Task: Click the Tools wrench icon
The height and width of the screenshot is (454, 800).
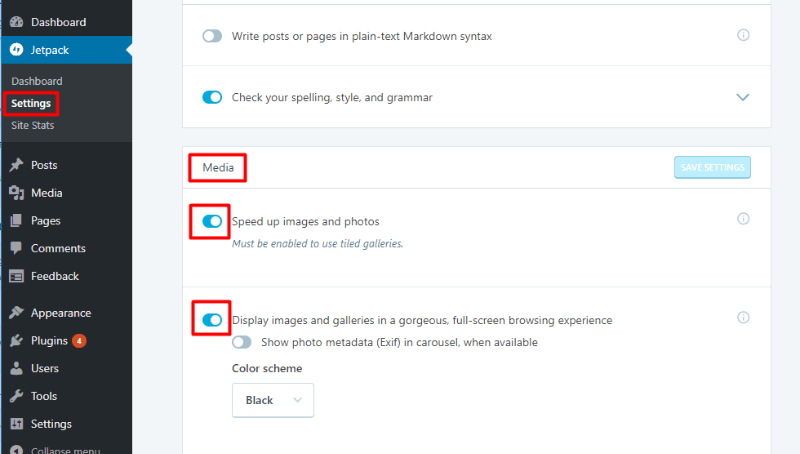Action: (x=16, y=396)
